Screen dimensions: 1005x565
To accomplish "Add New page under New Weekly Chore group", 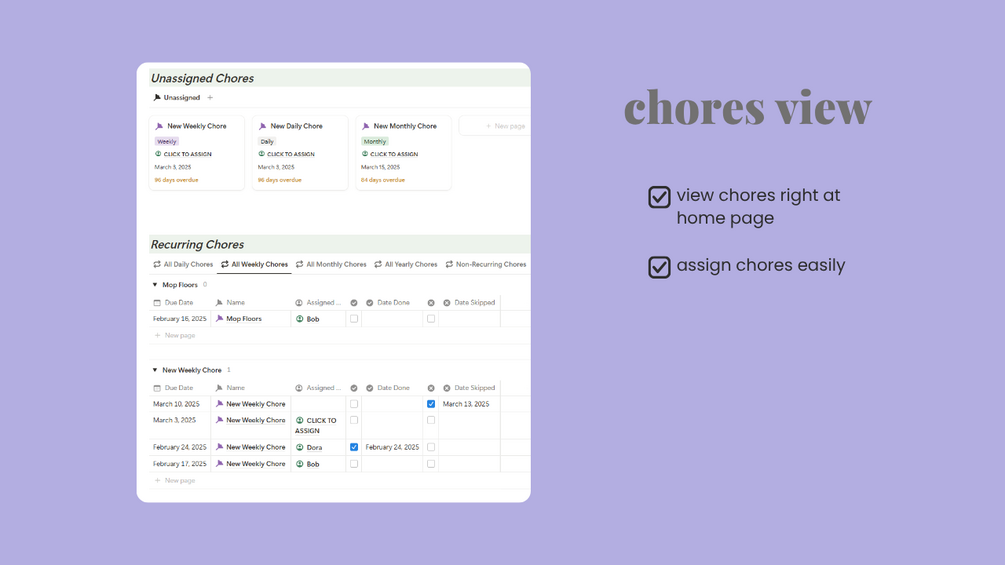I will [x=174, y=480].
